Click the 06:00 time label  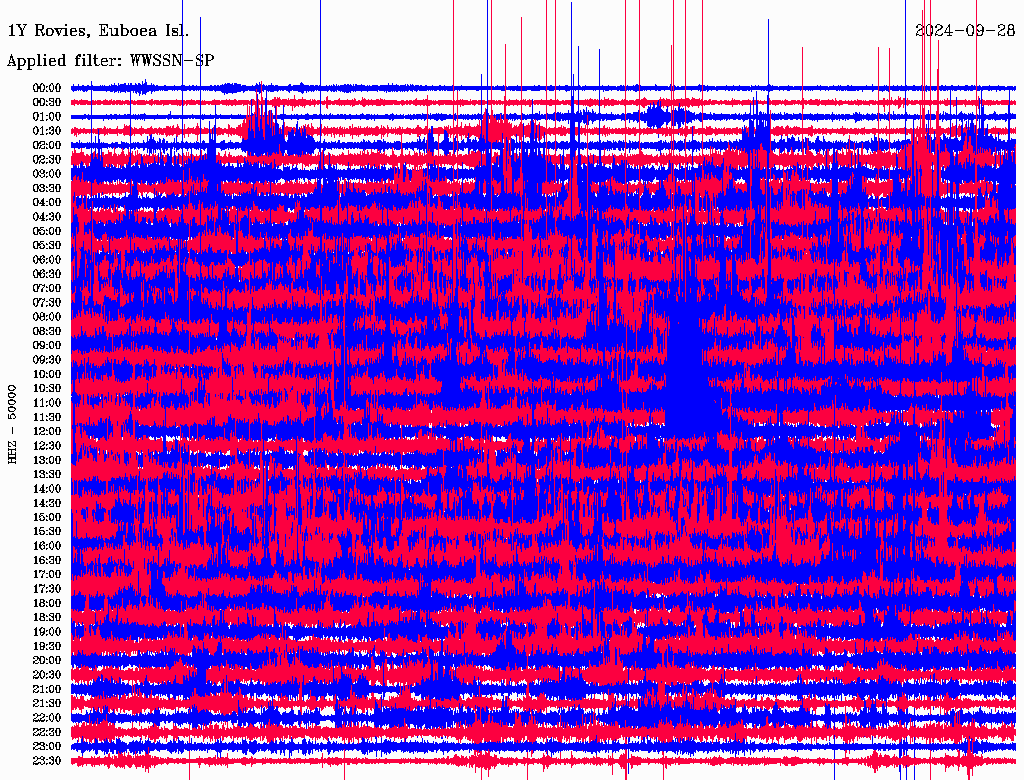point(47,259)
